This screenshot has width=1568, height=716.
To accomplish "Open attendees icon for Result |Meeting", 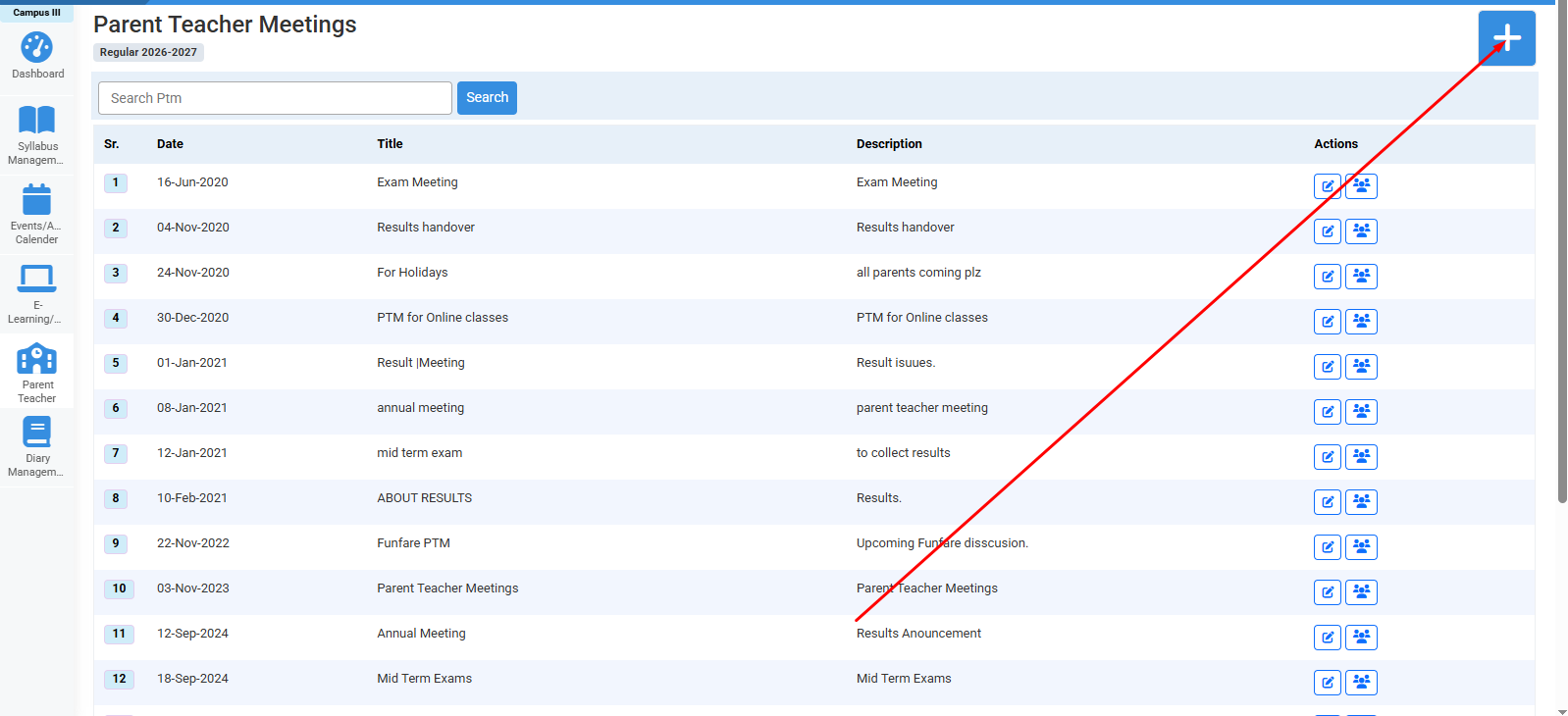I will 1361,367.
